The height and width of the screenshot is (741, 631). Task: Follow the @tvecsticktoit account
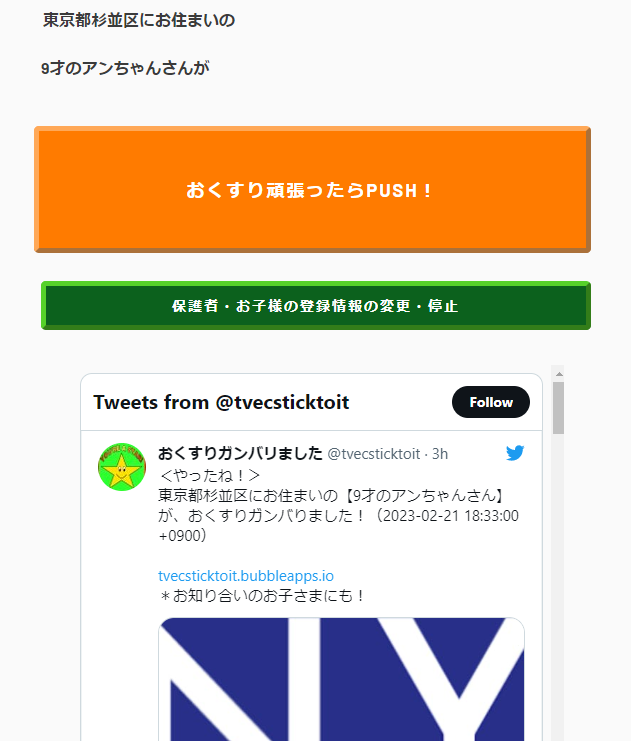pos(491,402)
